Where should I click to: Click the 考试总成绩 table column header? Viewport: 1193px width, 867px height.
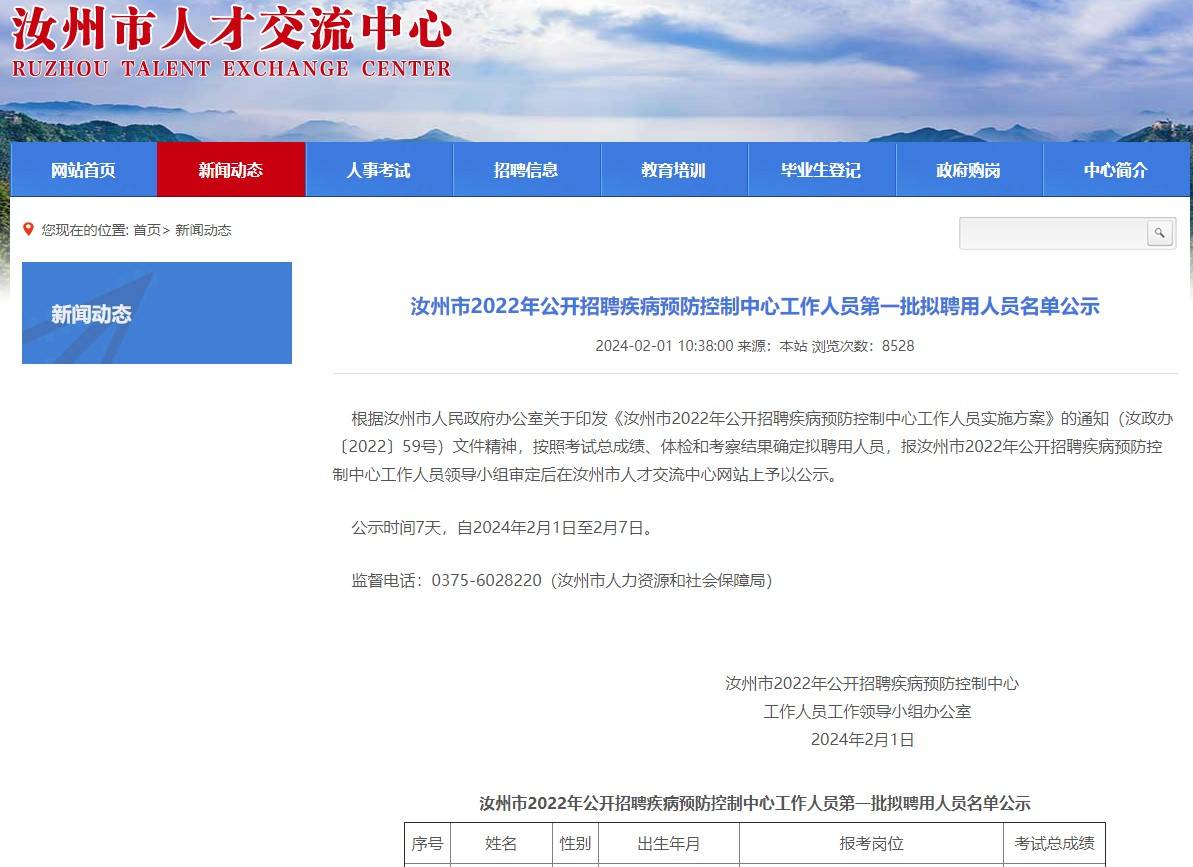1054,843
